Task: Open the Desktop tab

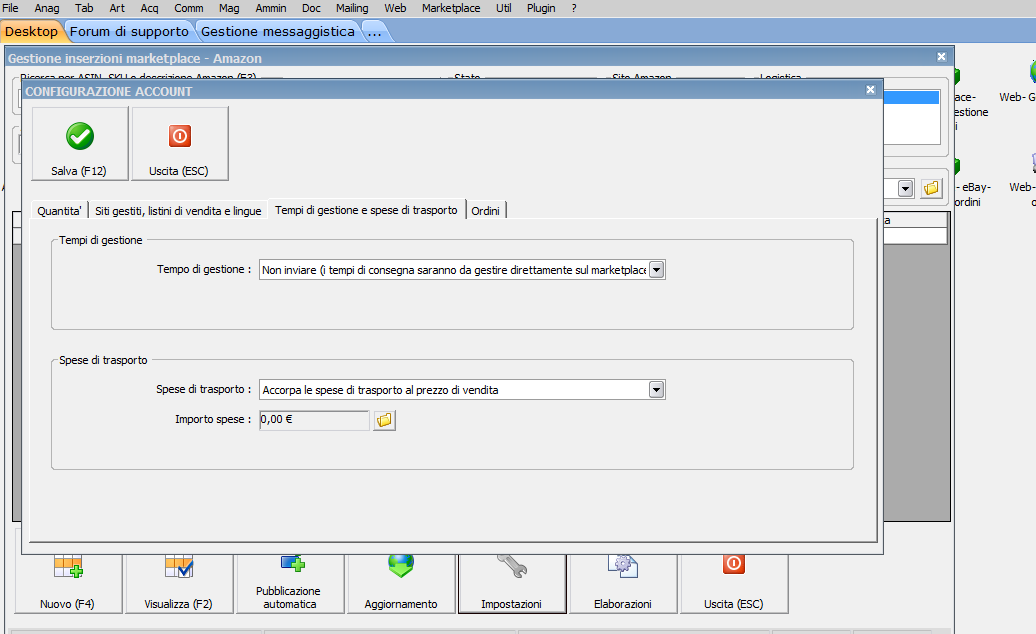Action: tap(31, 32)
